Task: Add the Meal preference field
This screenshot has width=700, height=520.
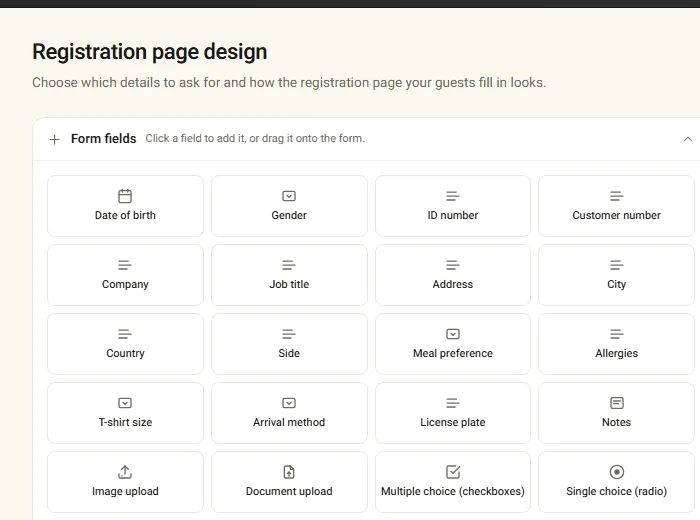Action: [453, 344]
